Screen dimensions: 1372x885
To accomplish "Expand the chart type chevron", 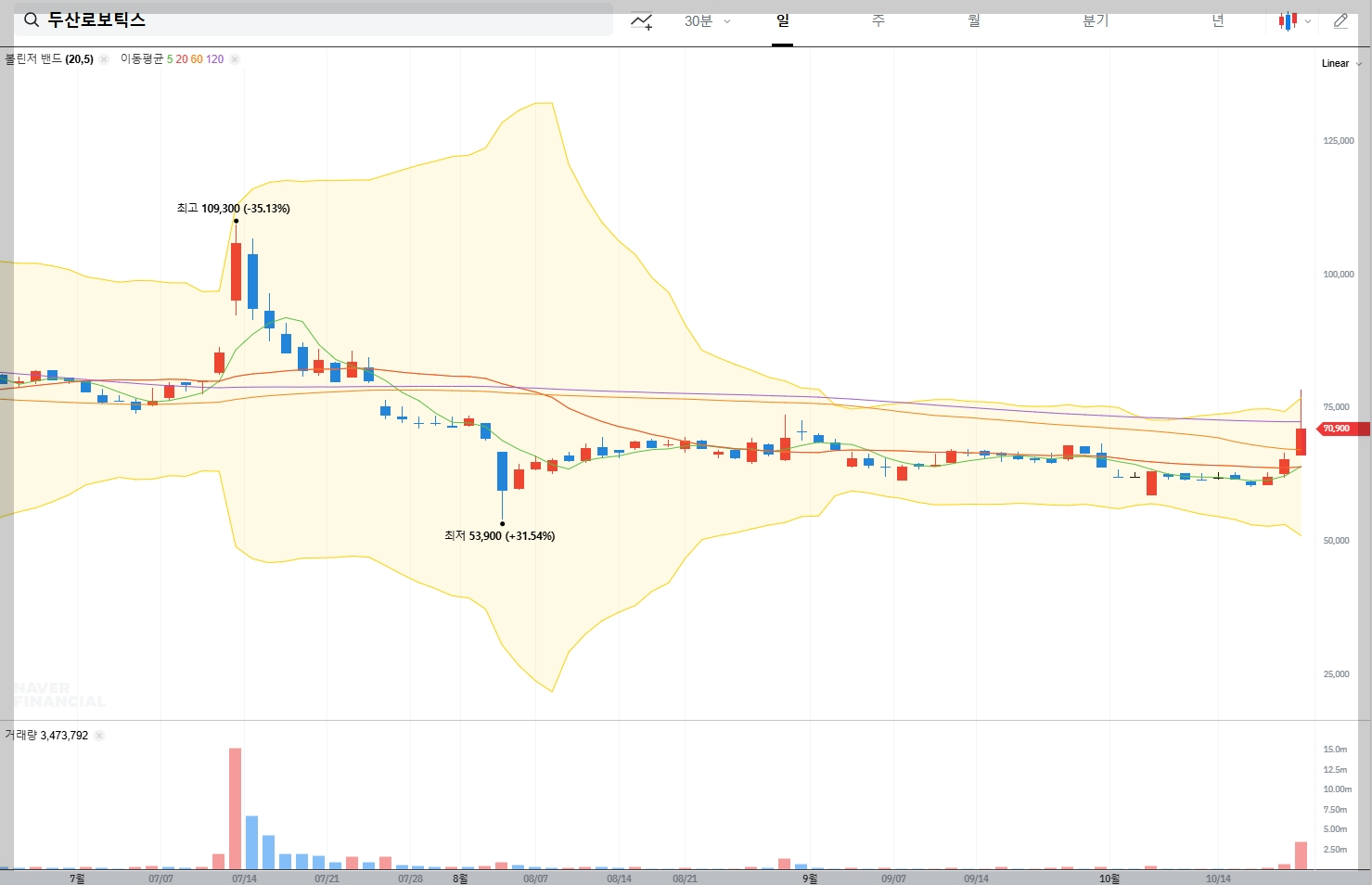I will 1308,21.
